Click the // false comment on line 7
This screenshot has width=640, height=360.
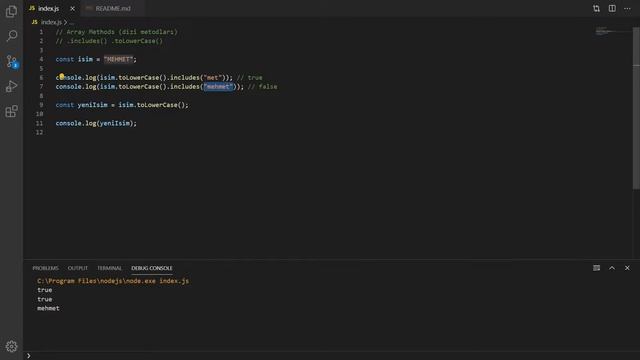(262, 87)
